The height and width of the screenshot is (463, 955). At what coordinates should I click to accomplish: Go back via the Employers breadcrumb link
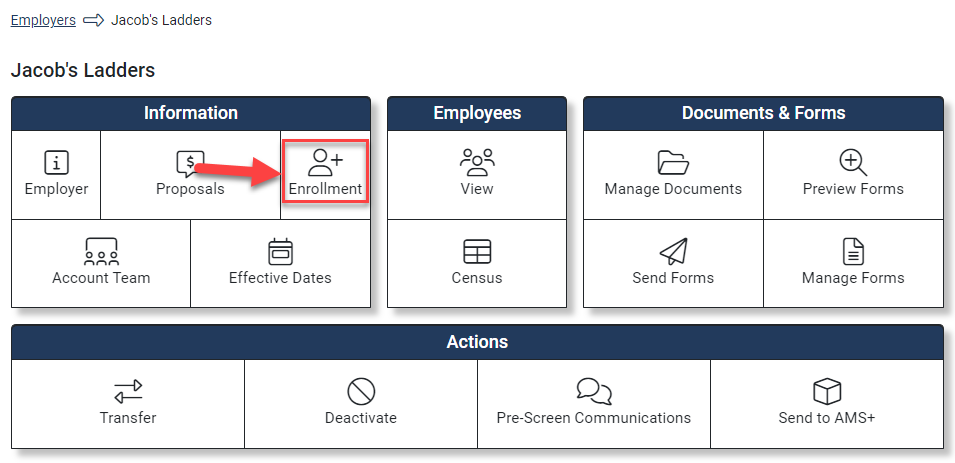[43, 20]
